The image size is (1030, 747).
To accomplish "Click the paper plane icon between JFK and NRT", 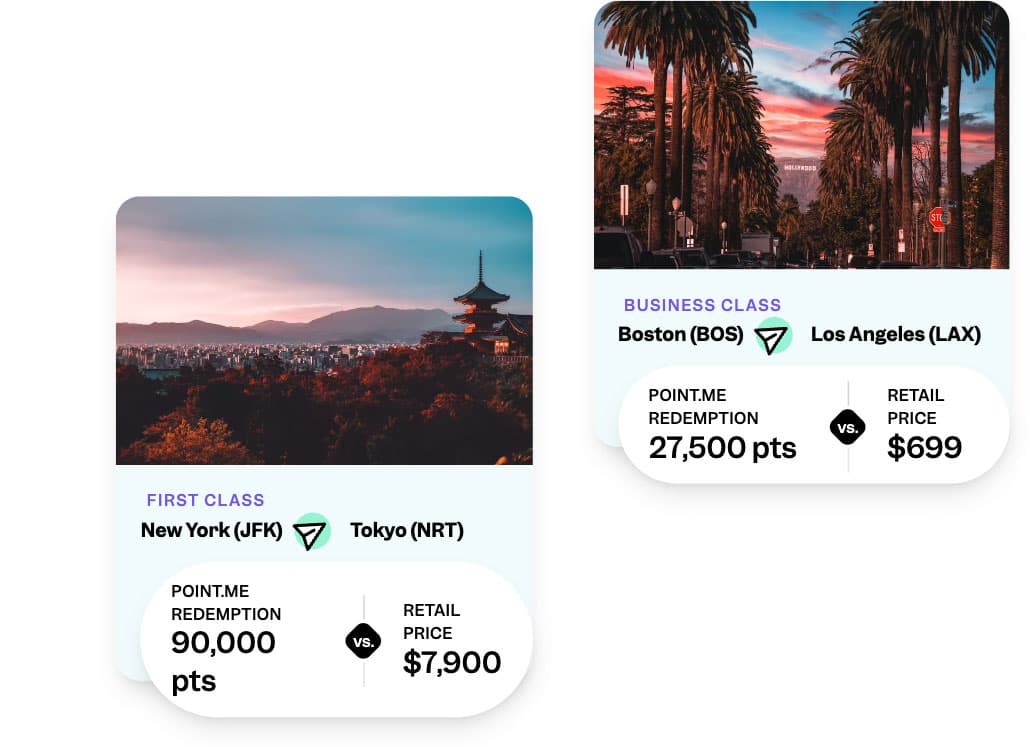I will pyautogui.click(x=311, y=532).
